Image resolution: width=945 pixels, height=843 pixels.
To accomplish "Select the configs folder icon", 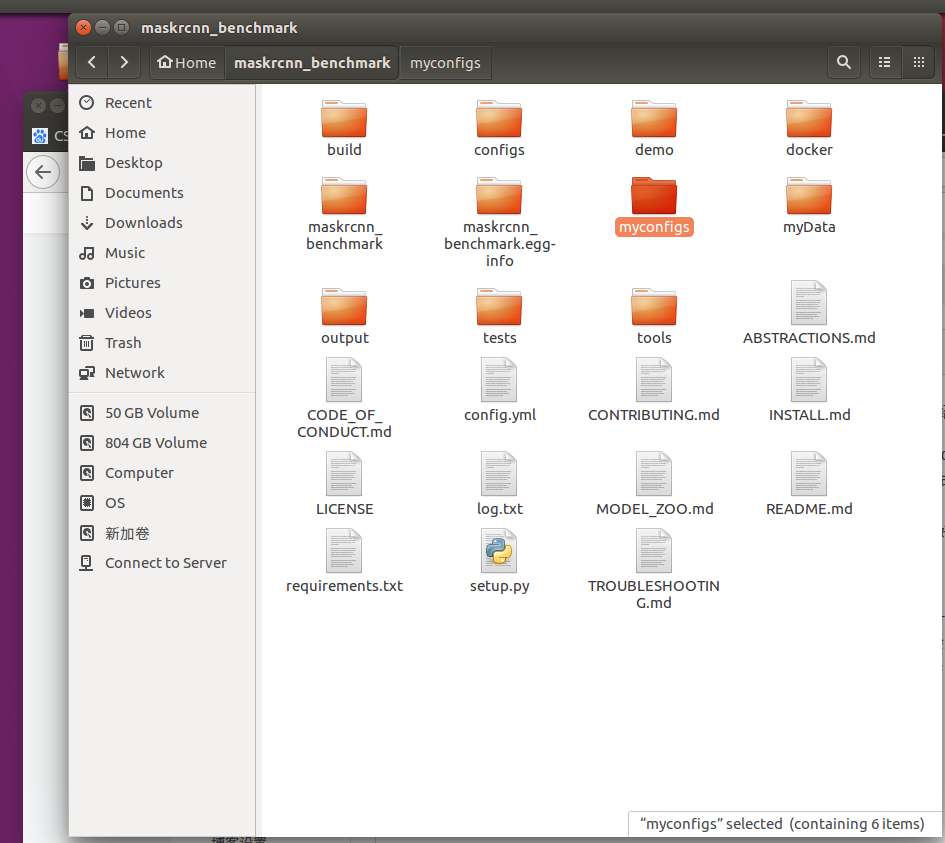I will click(x=499, y=119).
